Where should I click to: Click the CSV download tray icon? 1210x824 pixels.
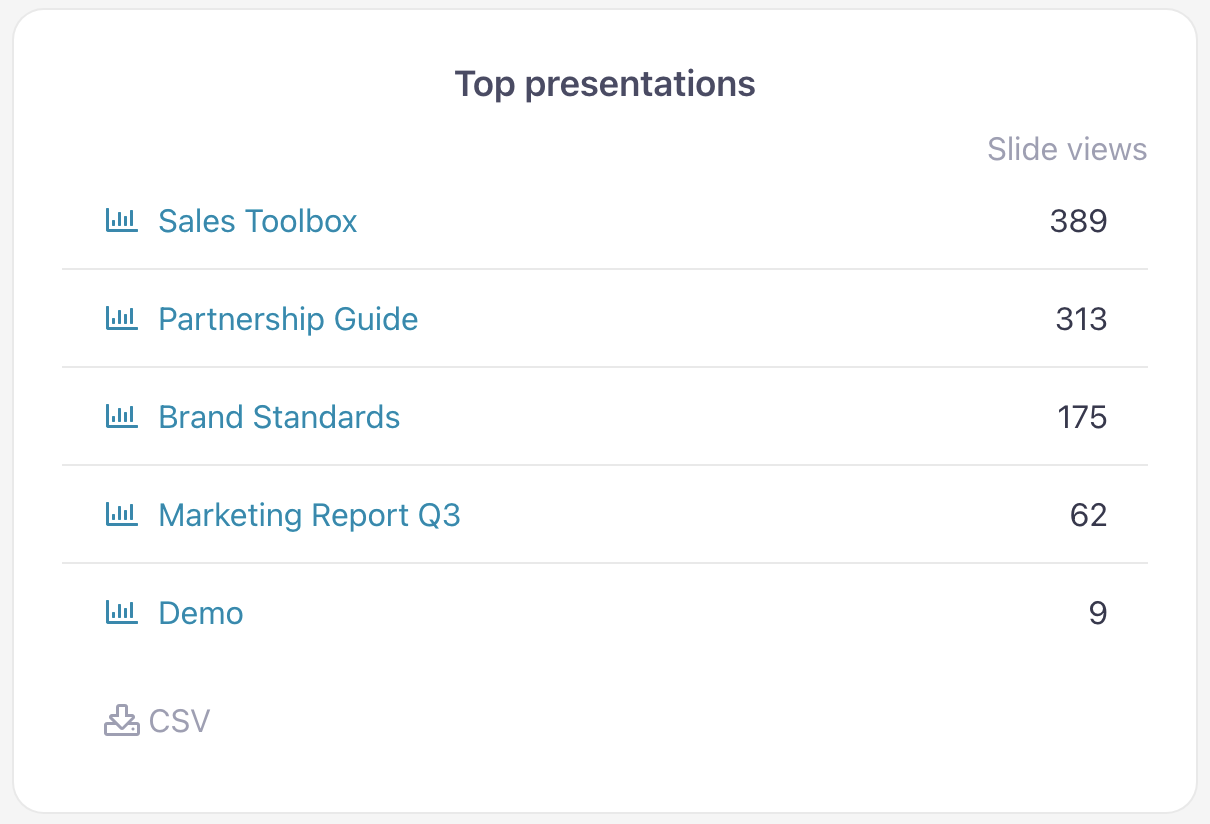[x=121, y=721]
